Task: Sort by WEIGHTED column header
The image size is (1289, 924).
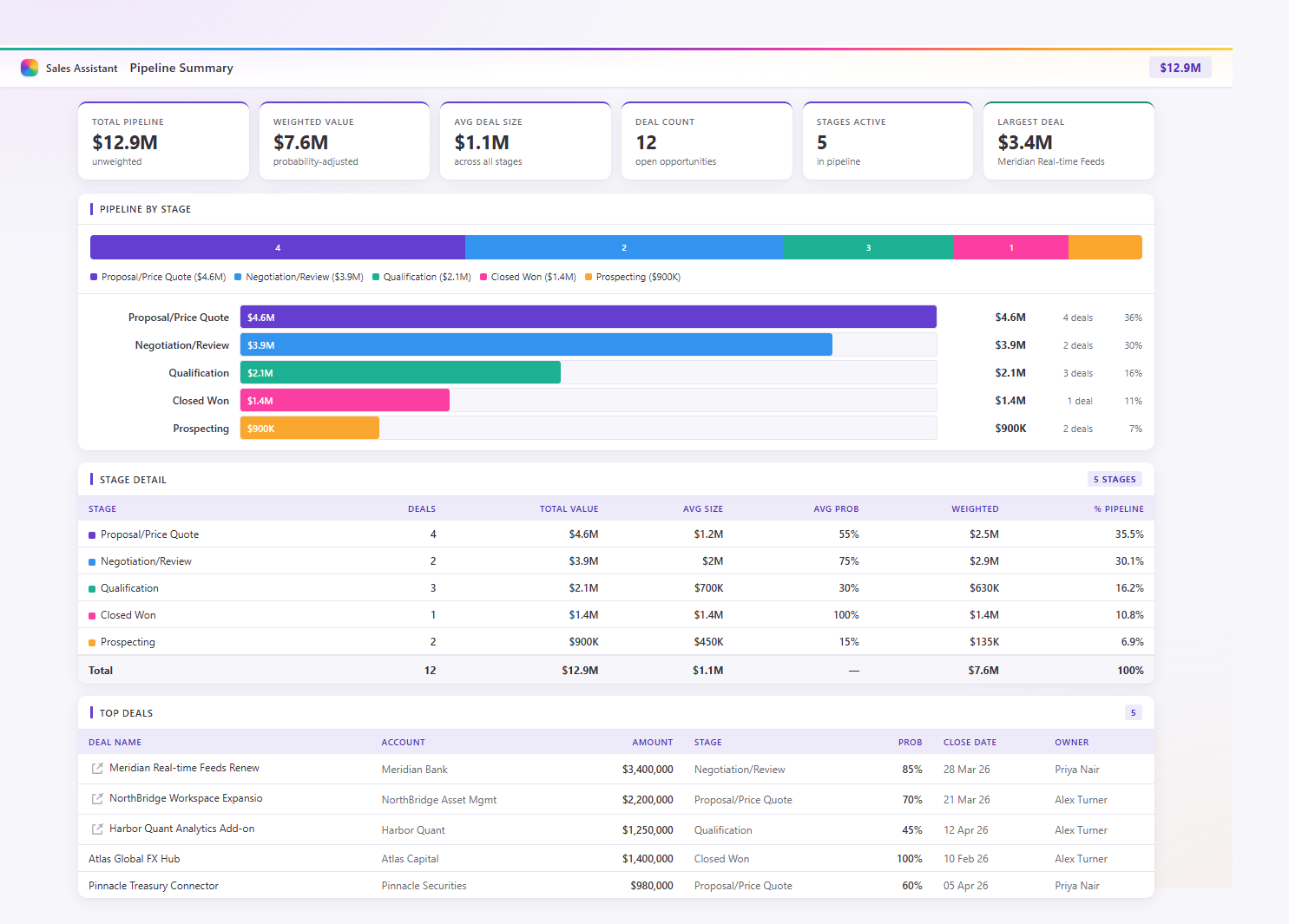Action: coord(975,509)
